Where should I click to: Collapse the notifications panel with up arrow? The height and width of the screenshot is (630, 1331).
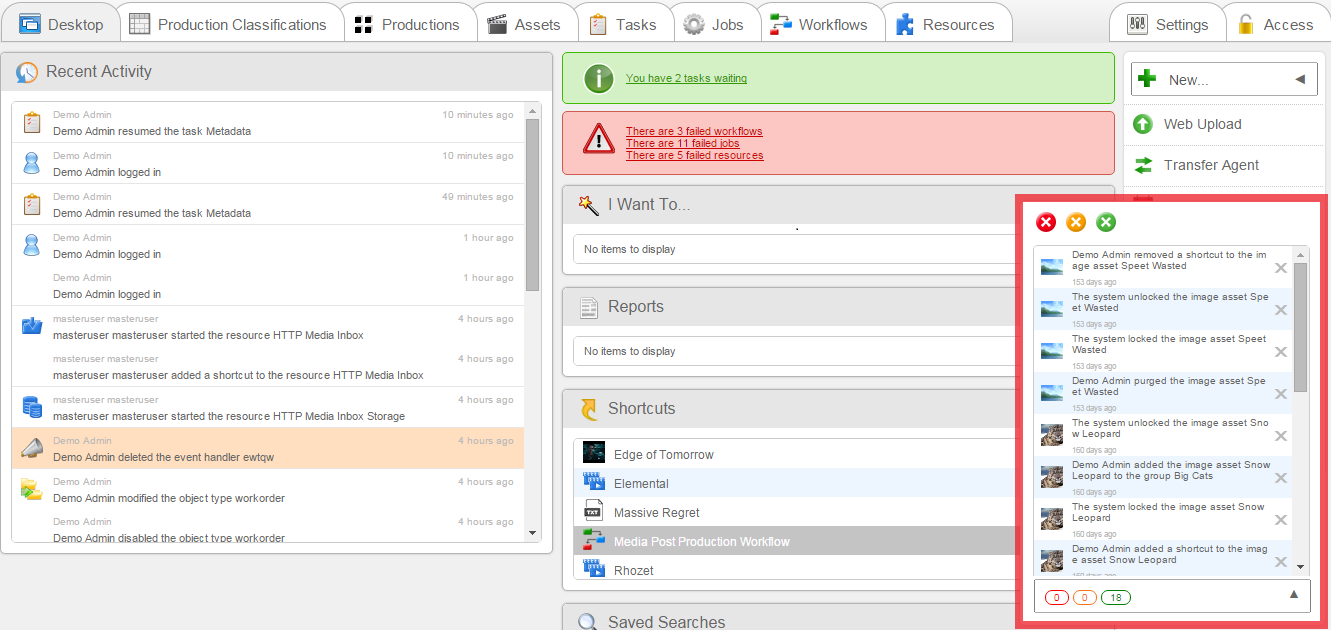pyautogui.click(x=1293, y=595)
